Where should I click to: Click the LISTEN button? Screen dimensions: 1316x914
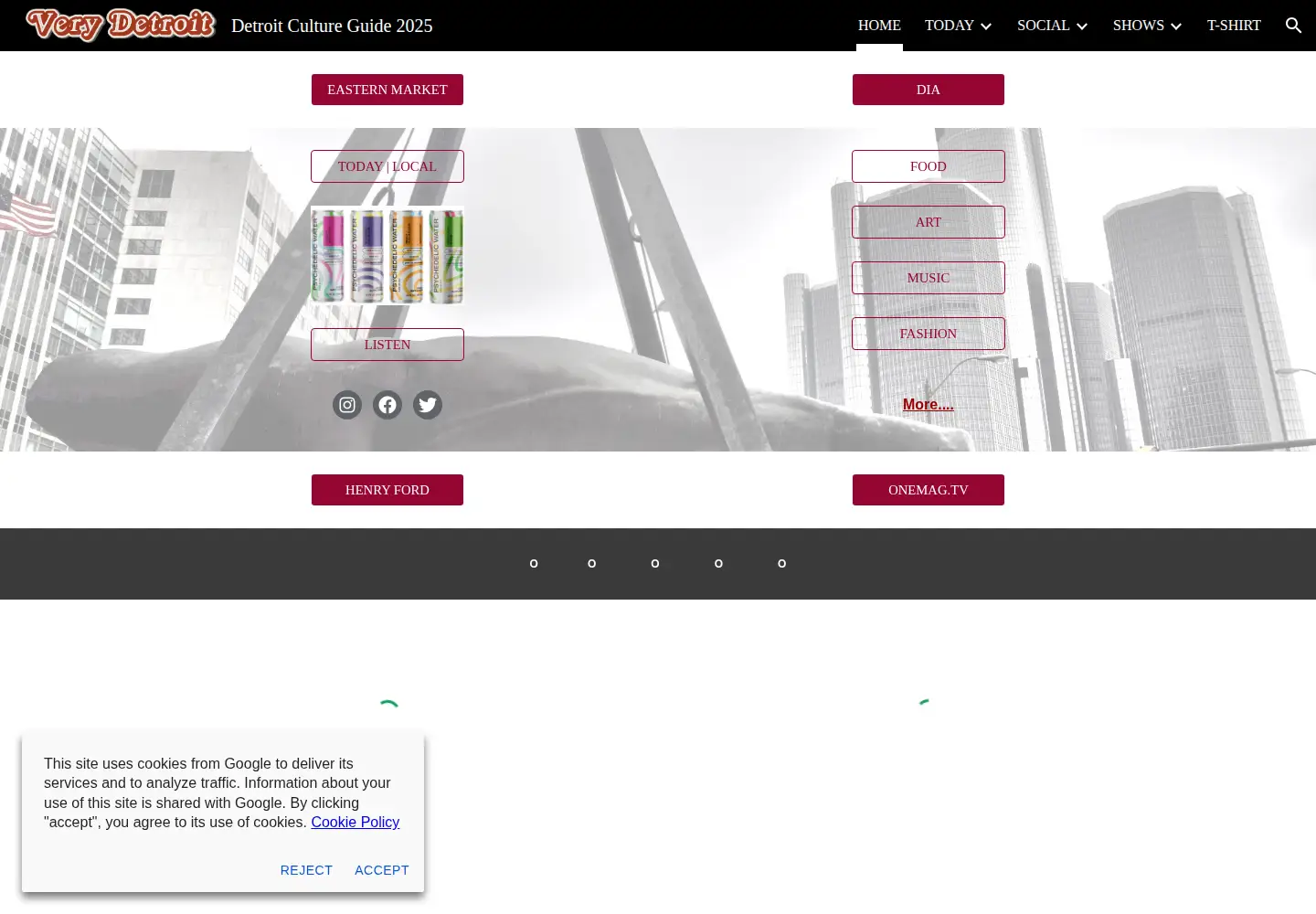point(387,345)
